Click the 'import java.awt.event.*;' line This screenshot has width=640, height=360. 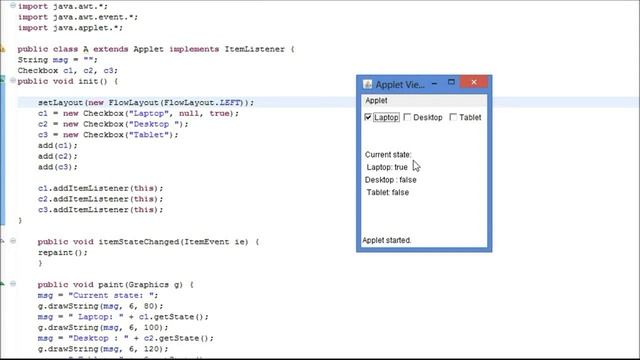click(78, 17)
